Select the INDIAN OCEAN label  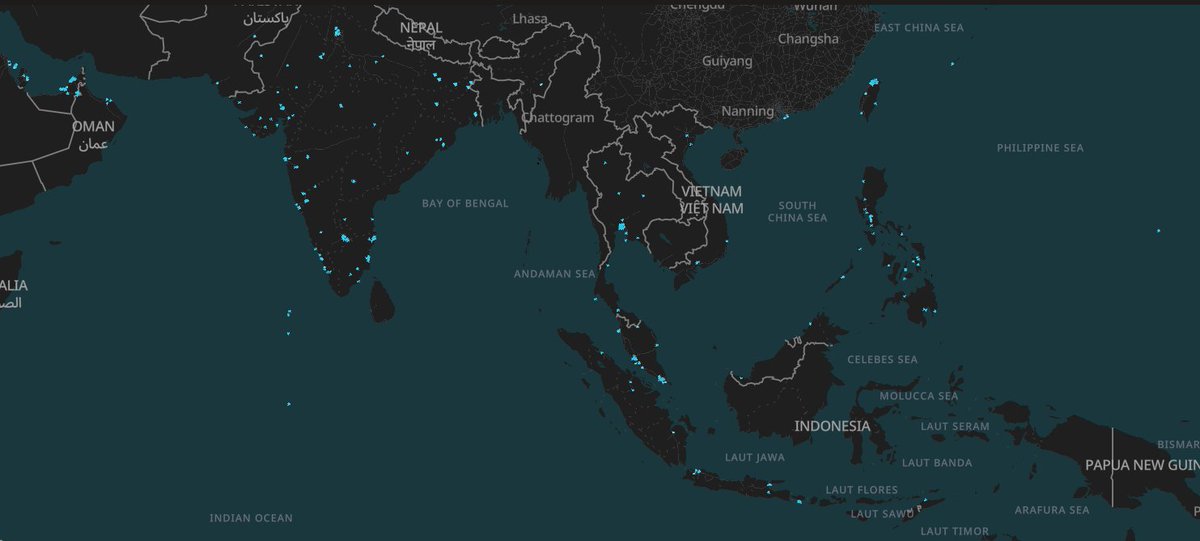[x=251, y=518]
